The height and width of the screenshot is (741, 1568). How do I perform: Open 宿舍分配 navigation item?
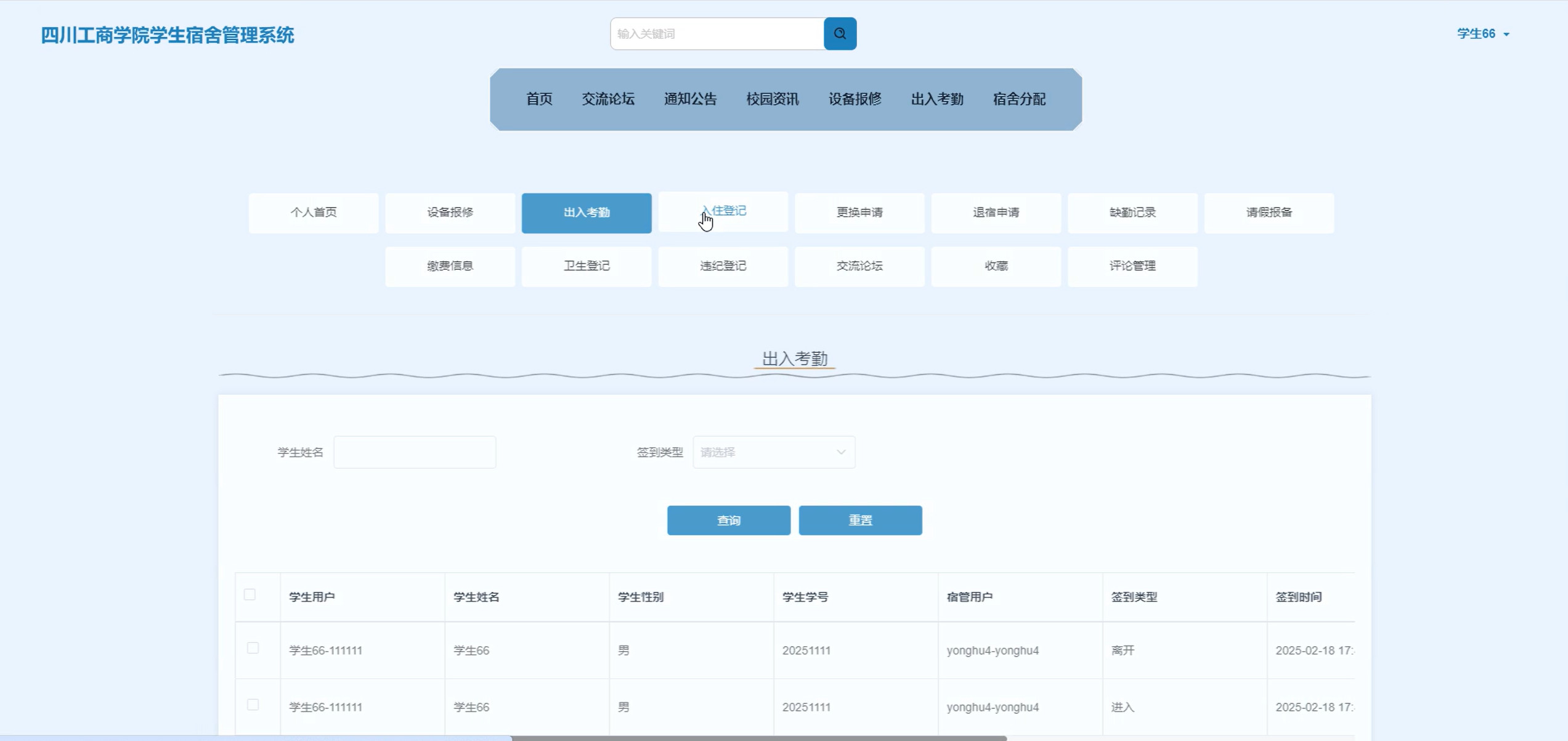coord(1019,99)
